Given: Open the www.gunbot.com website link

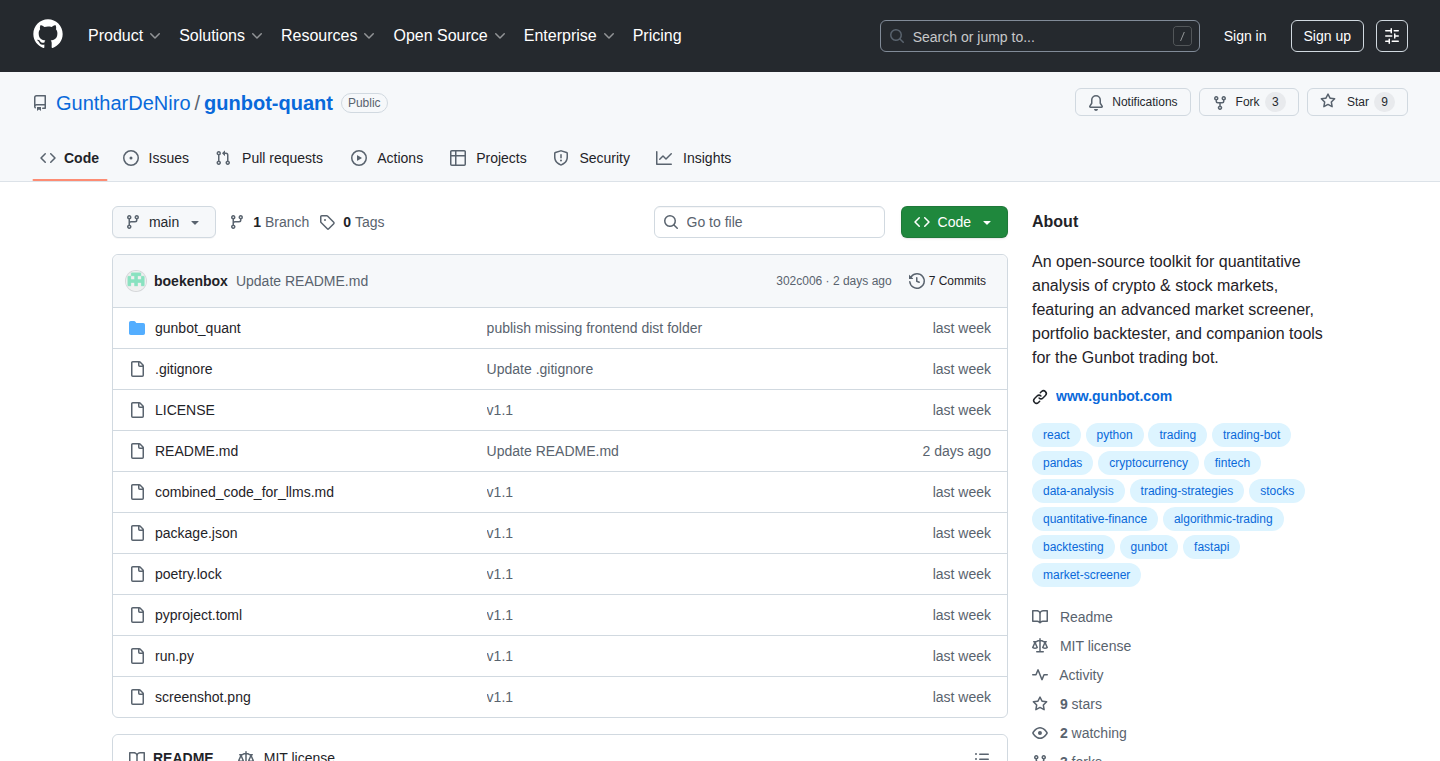Looking at the screenshot, I should 1114,396.
